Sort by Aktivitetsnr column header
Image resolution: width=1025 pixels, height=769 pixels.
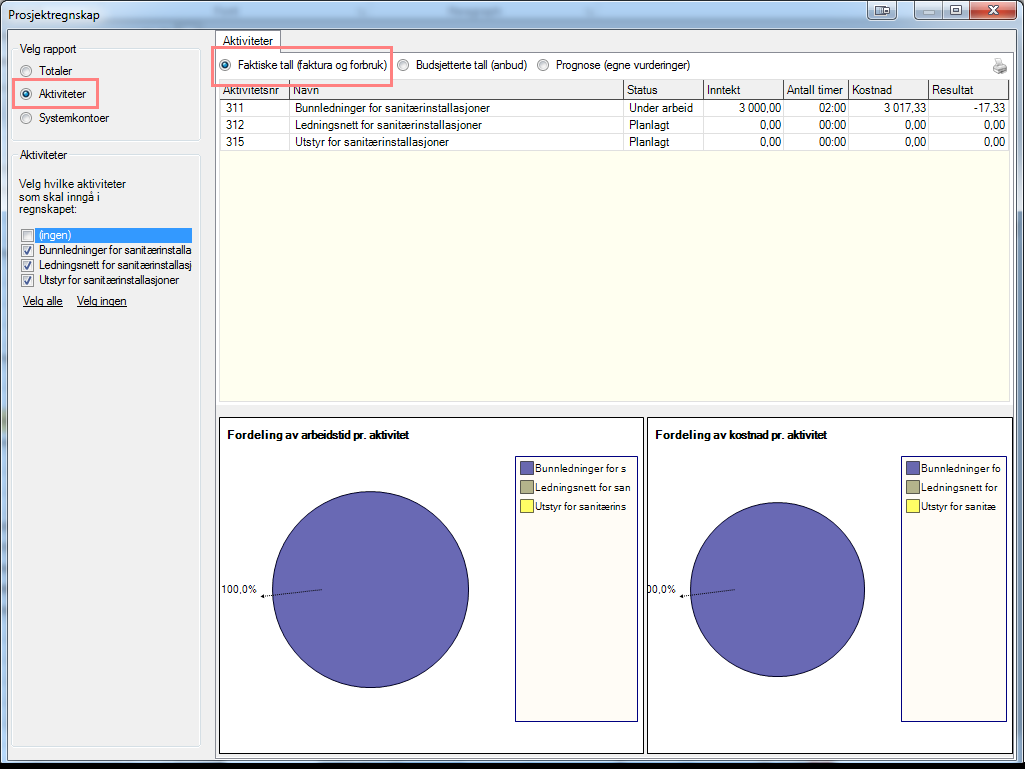(x=254, y=90)
